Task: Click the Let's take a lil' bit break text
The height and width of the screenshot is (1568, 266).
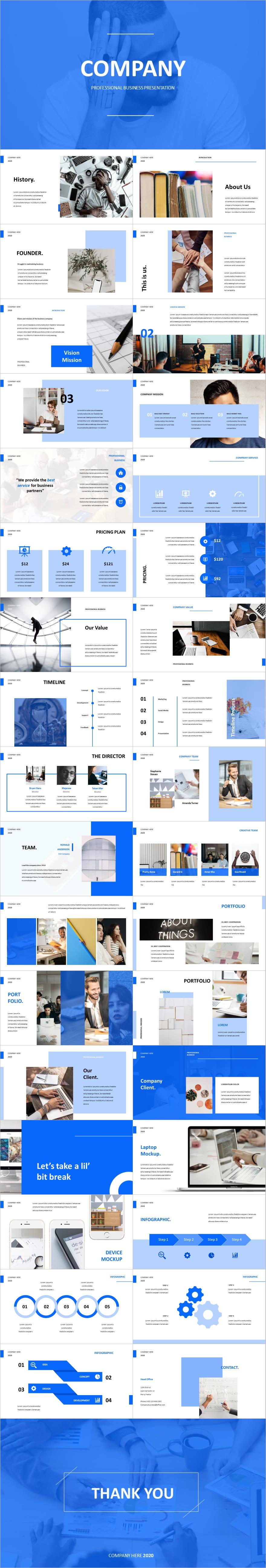Action: tap(63, 1171)
